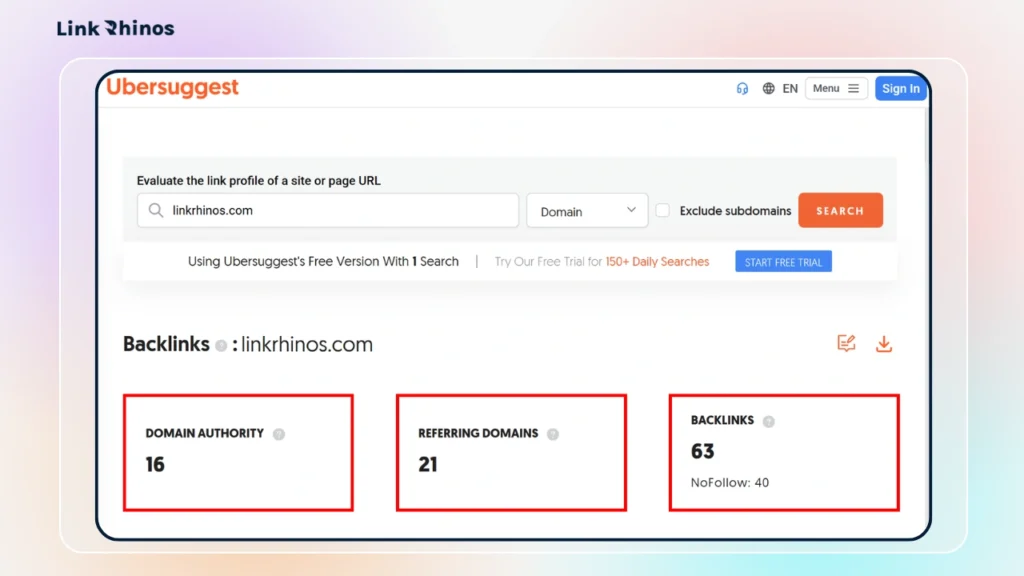Open the headset support icon
The image size is (1024, 576).
[742, 88]
